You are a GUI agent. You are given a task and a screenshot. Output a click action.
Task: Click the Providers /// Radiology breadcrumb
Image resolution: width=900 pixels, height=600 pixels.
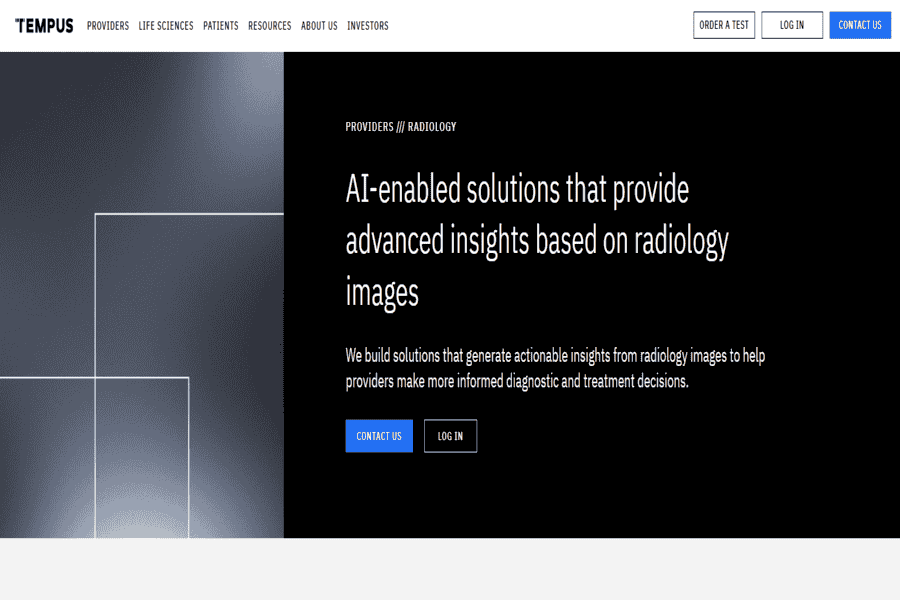401,127
